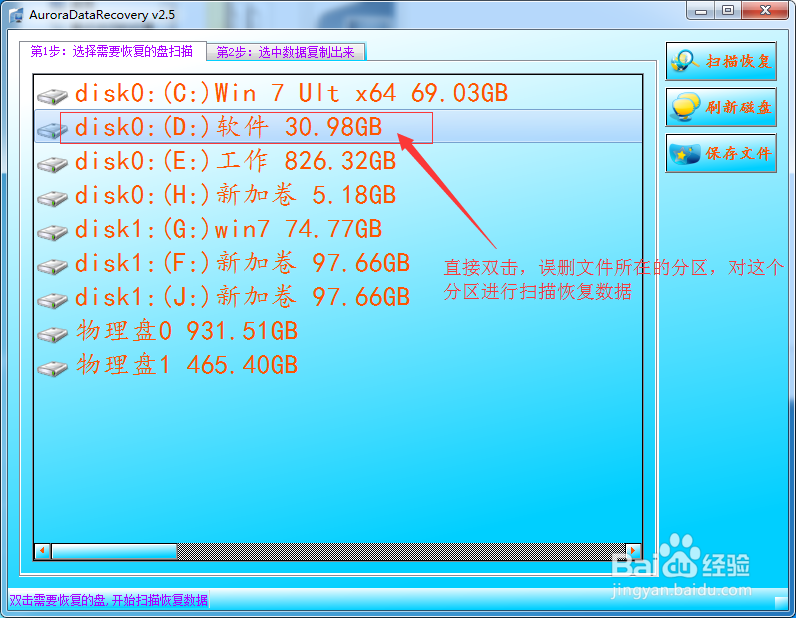Click drive icon next to disk0:(C:)
Image resolution: width=796 pixels, height=618 pixels.
52,95
